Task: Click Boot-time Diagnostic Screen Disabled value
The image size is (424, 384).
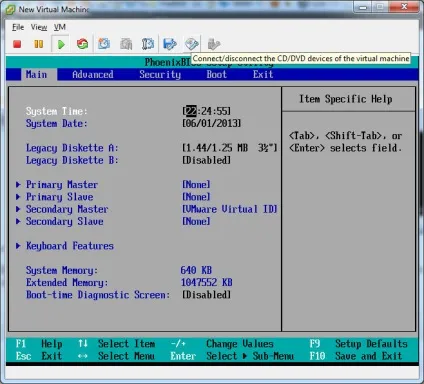Action: coord(206,295)
